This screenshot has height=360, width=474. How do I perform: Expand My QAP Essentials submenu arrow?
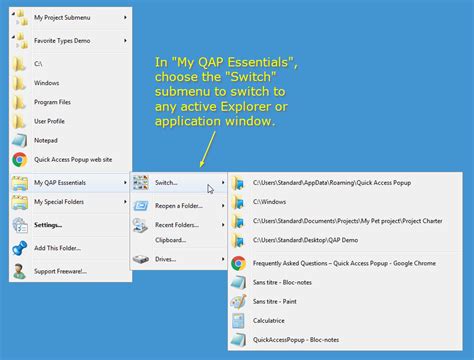125,183
